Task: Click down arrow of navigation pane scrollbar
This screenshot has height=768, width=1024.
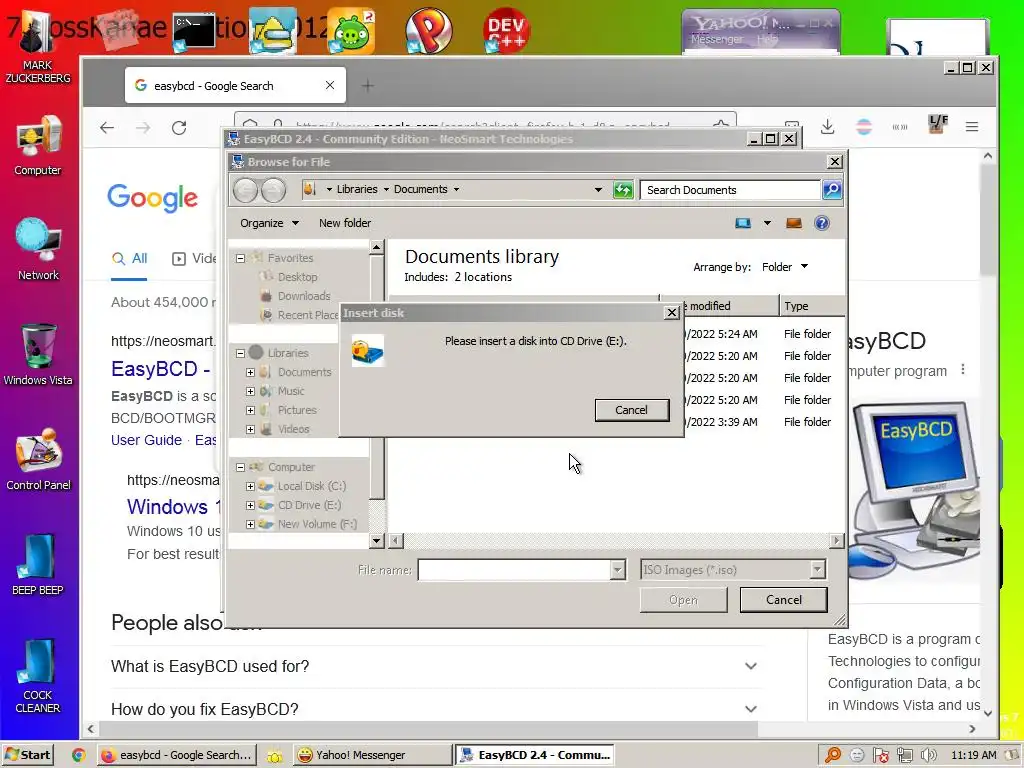Action: (376, 541)
